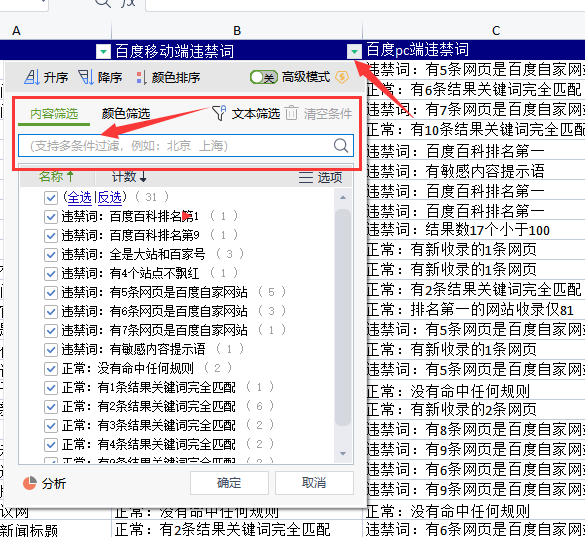Select cell 正常：有新收录的2条网页

click(x=474, y=410)
